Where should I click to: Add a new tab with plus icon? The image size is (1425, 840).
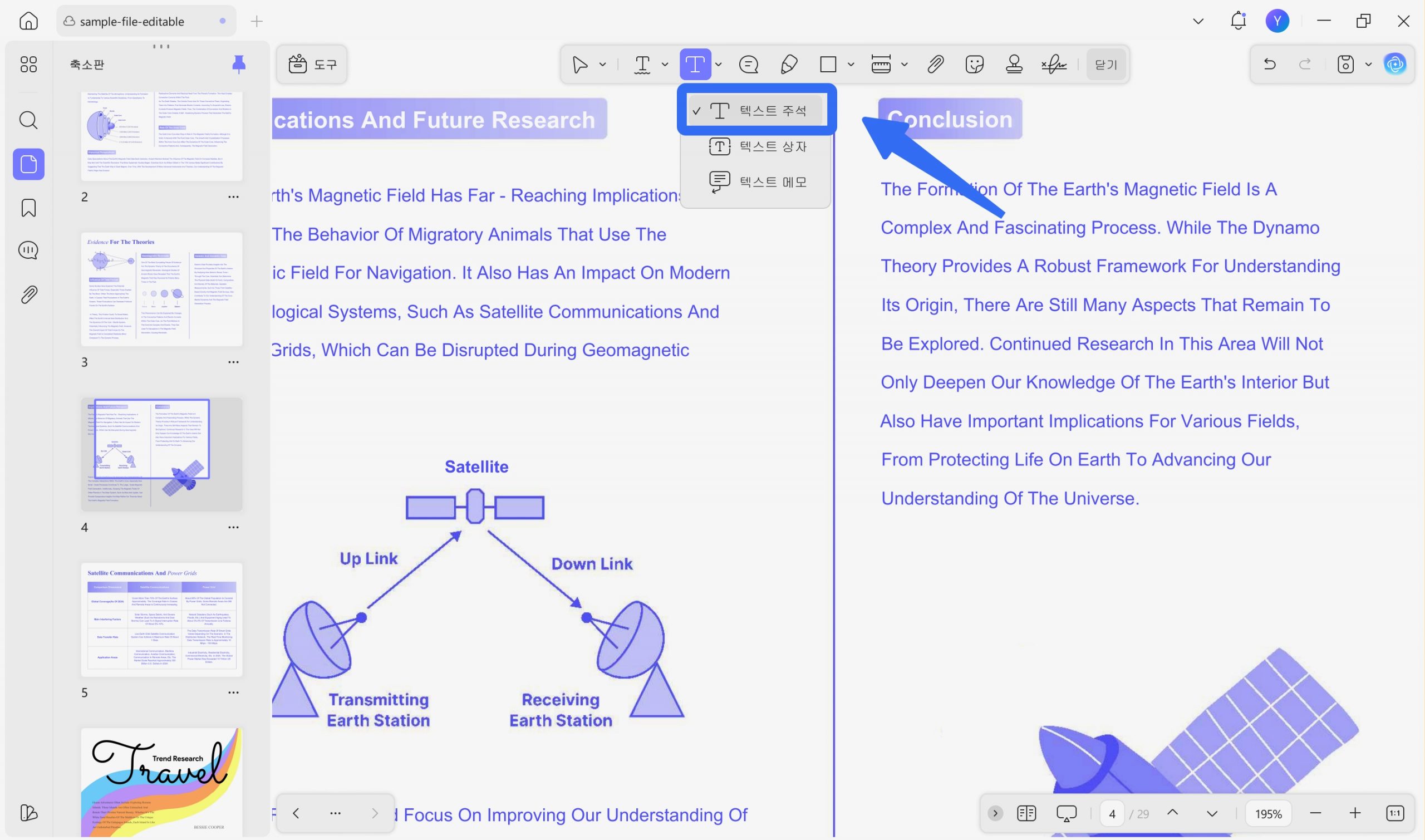[x=257, y=22]
